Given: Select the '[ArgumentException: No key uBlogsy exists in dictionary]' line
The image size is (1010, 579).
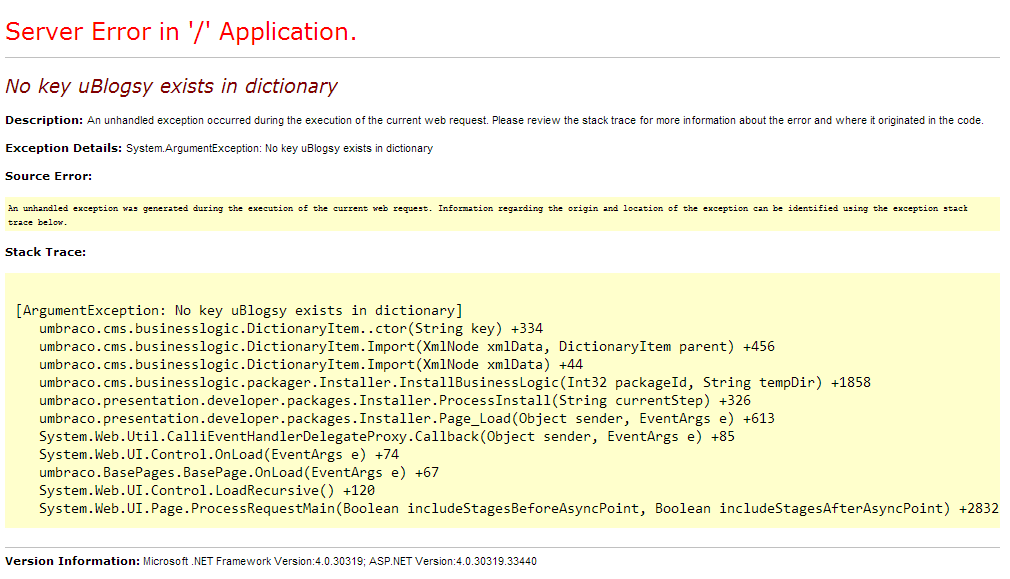Looking at the screenshot, I should 239,310.
